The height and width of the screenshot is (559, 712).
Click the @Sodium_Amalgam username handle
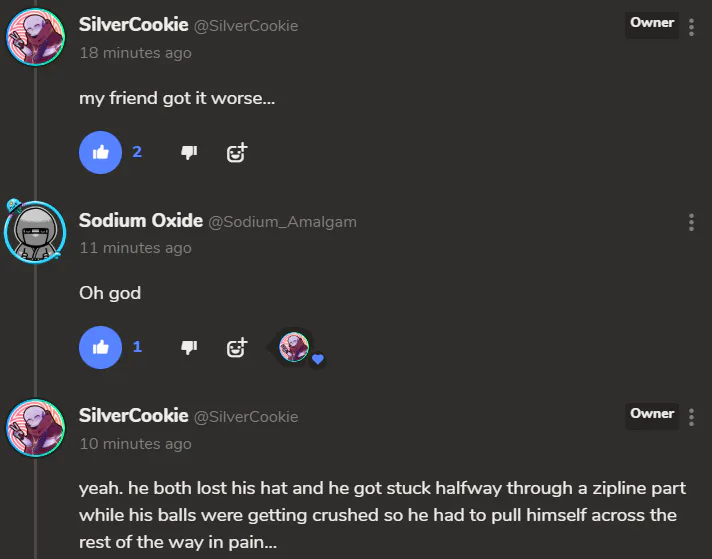[282, 222]
